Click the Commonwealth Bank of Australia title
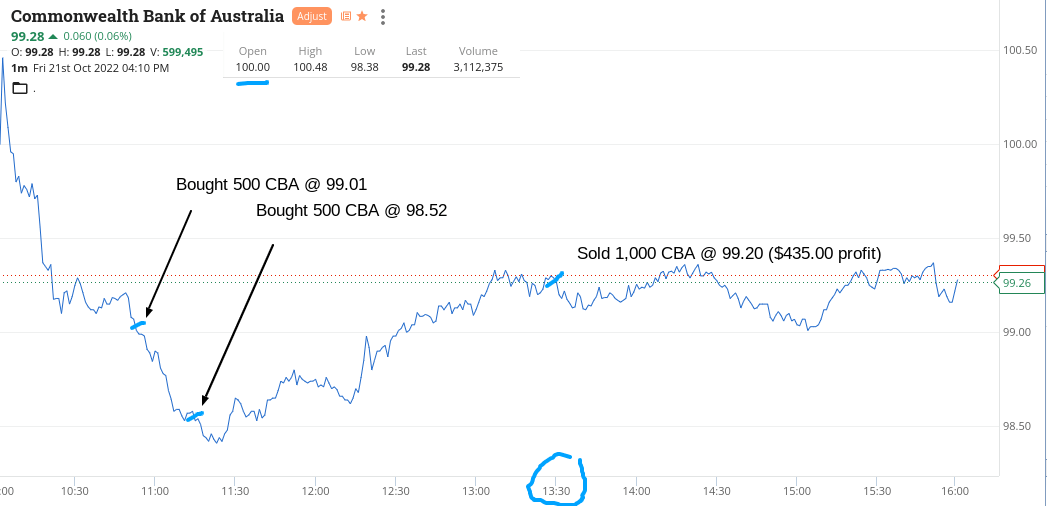Image resolution: width=1047 pixels, height=506 pixels. tap(147, 16)
